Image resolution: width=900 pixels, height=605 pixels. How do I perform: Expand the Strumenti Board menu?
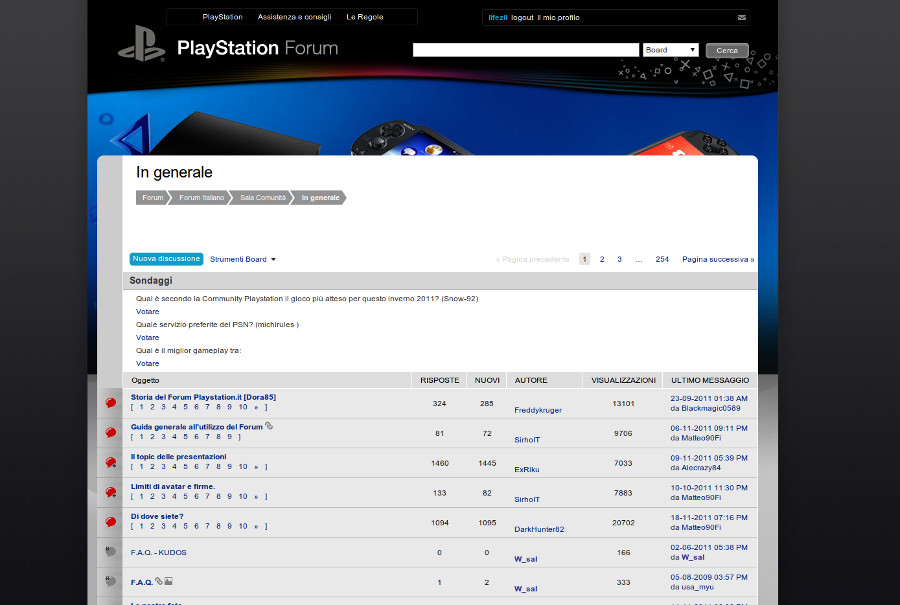point(243,259)
